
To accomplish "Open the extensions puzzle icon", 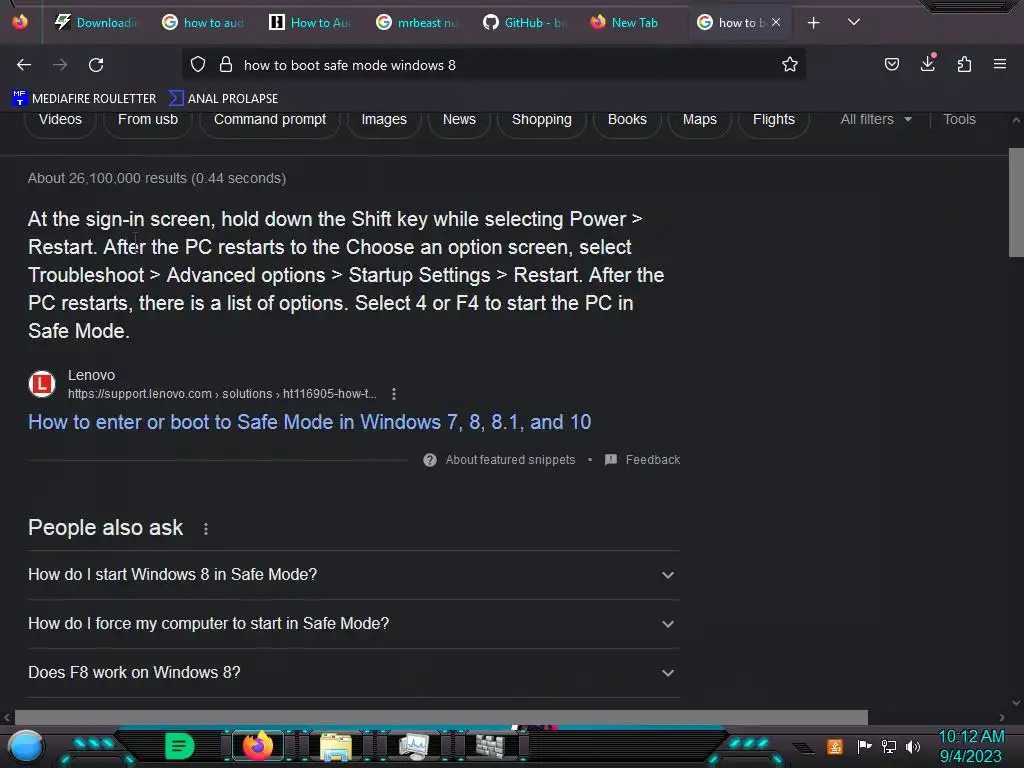I will click(x=964, y=64).
